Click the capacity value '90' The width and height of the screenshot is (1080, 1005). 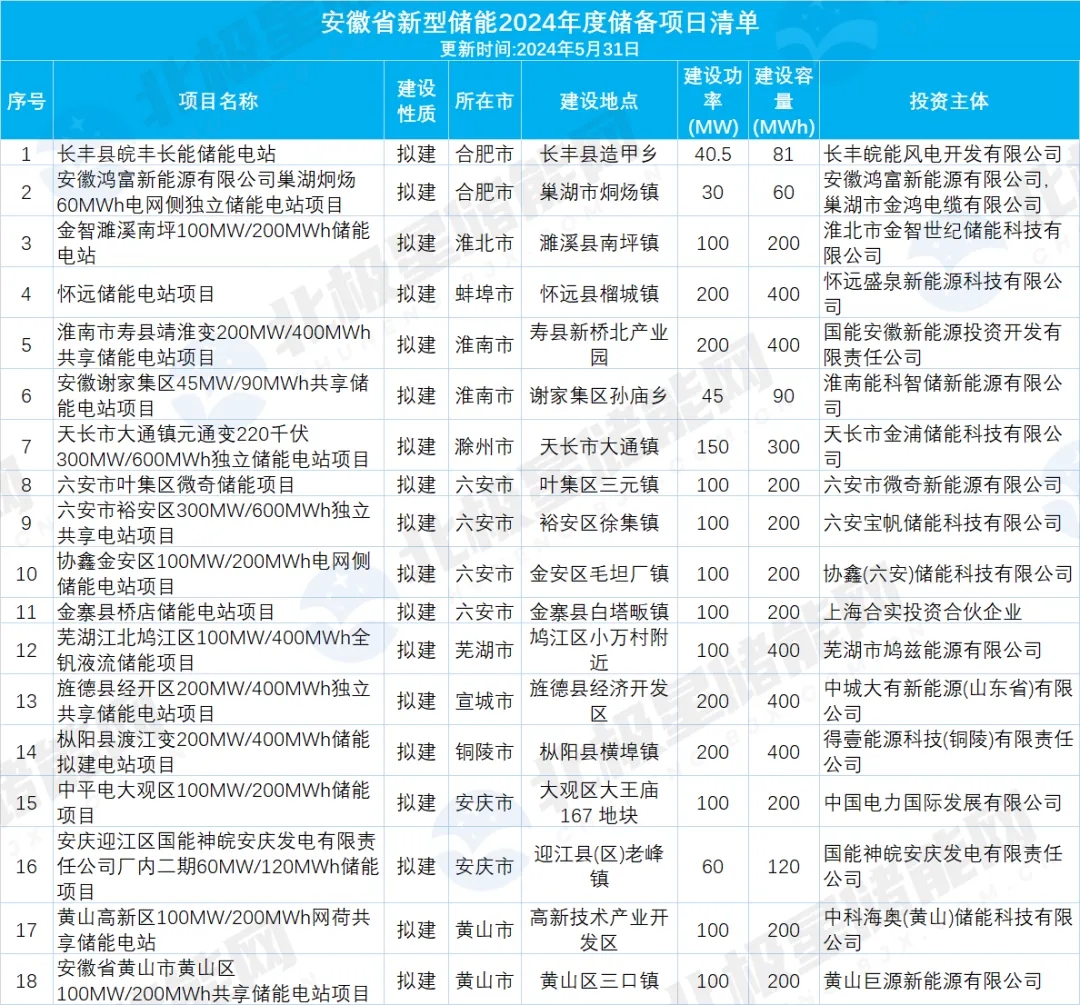tap(784, 396)
